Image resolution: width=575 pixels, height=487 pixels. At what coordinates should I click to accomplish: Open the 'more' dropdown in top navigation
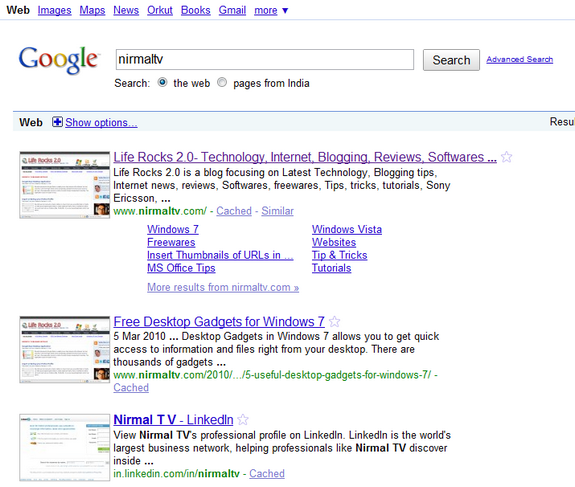271,10
